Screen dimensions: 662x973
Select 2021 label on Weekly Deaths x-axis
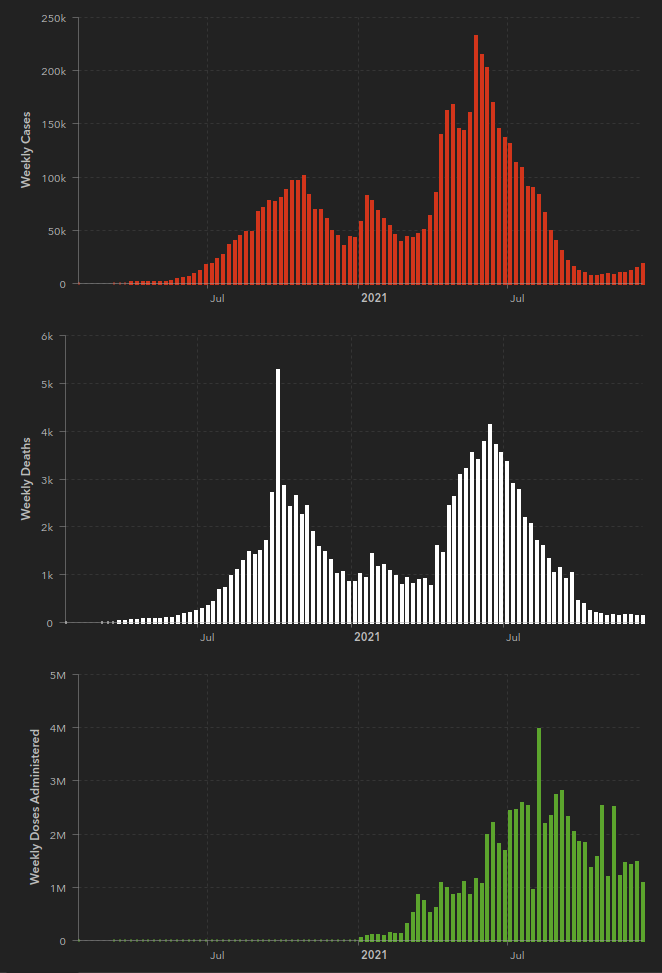click(x=368, y=636)
